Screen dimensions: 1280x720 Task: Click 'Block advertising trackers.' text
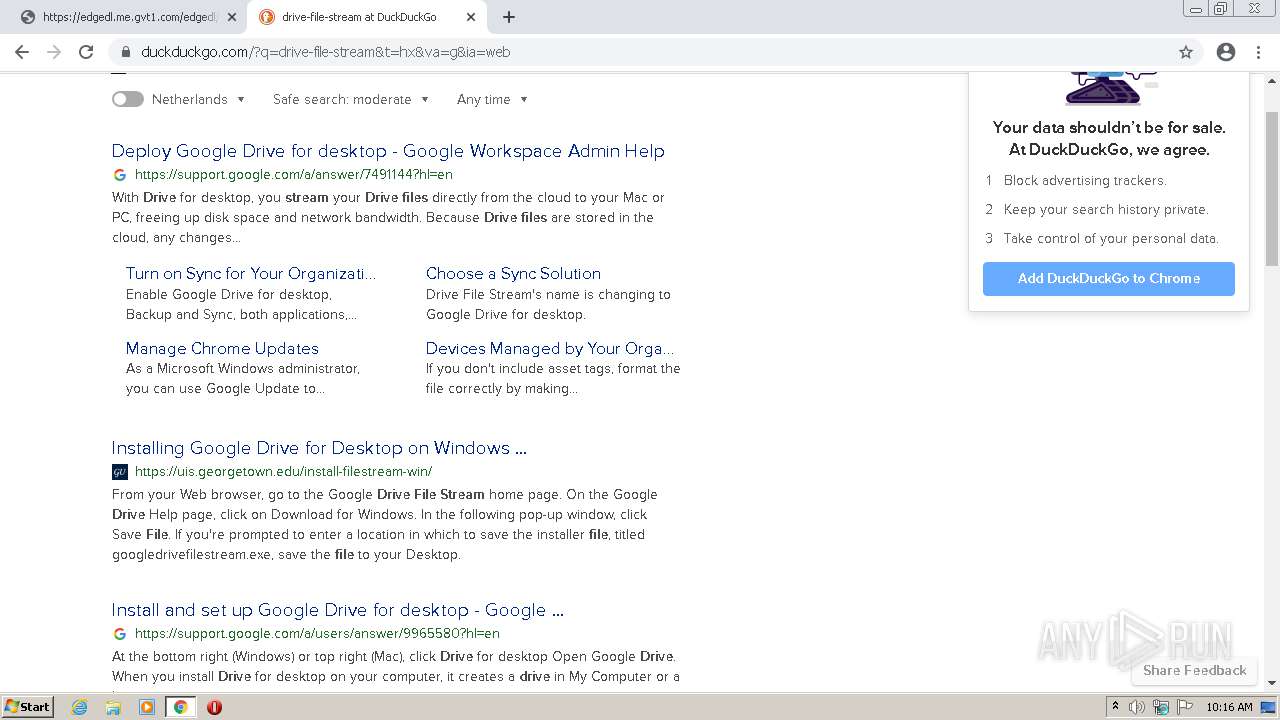(x=1085, y=180)
